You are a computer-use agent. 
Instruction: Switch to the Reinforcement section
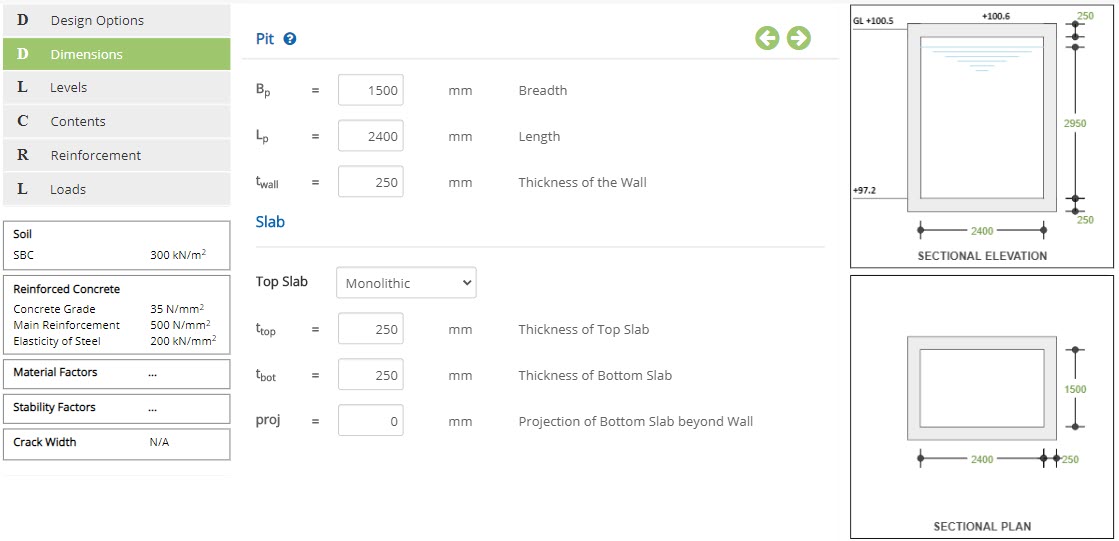coord(116,156)
